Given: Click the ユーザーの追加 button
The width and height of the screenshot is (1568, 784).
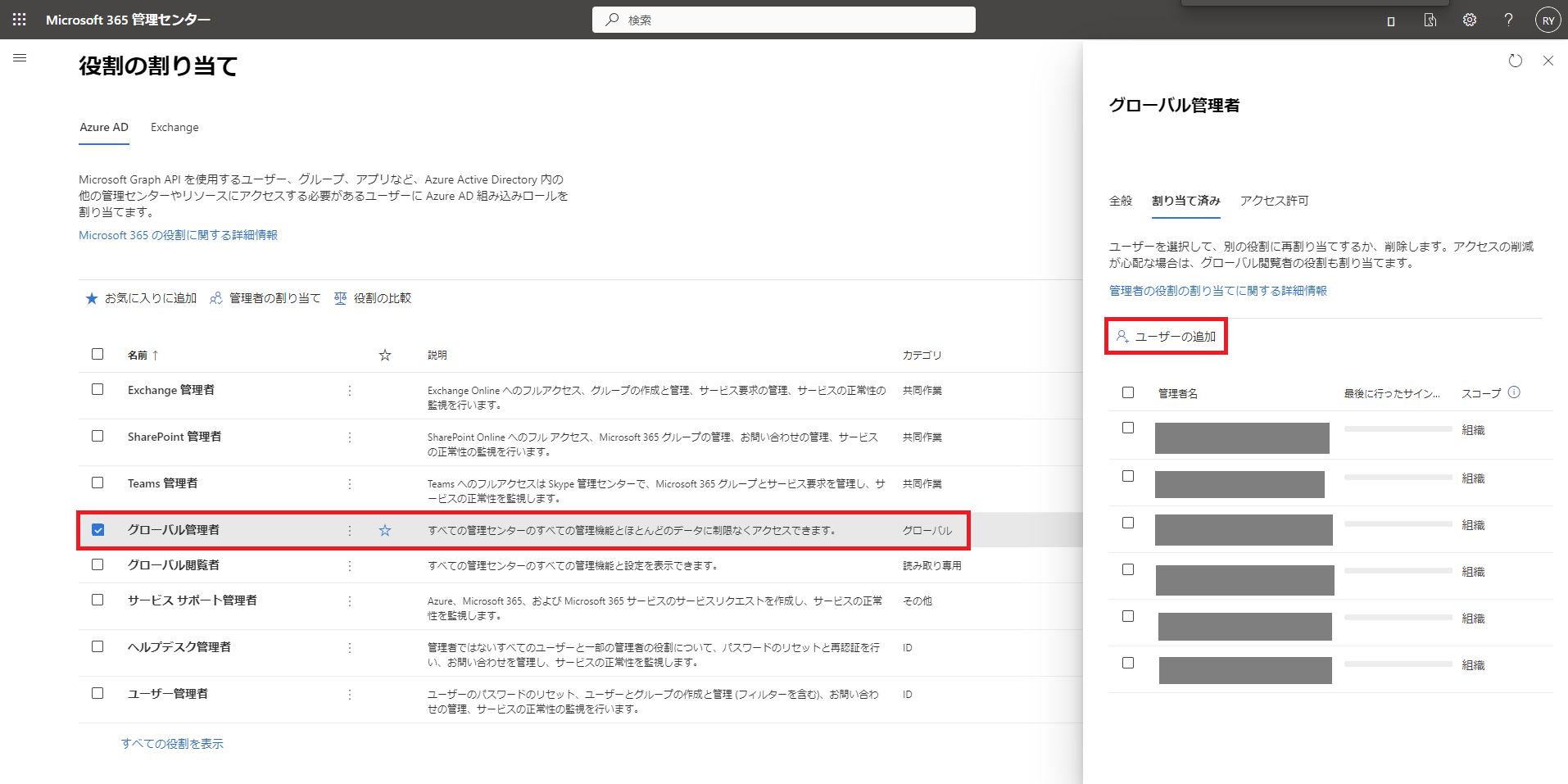Looking at the screenshot, I should (x=1166, y=337).
